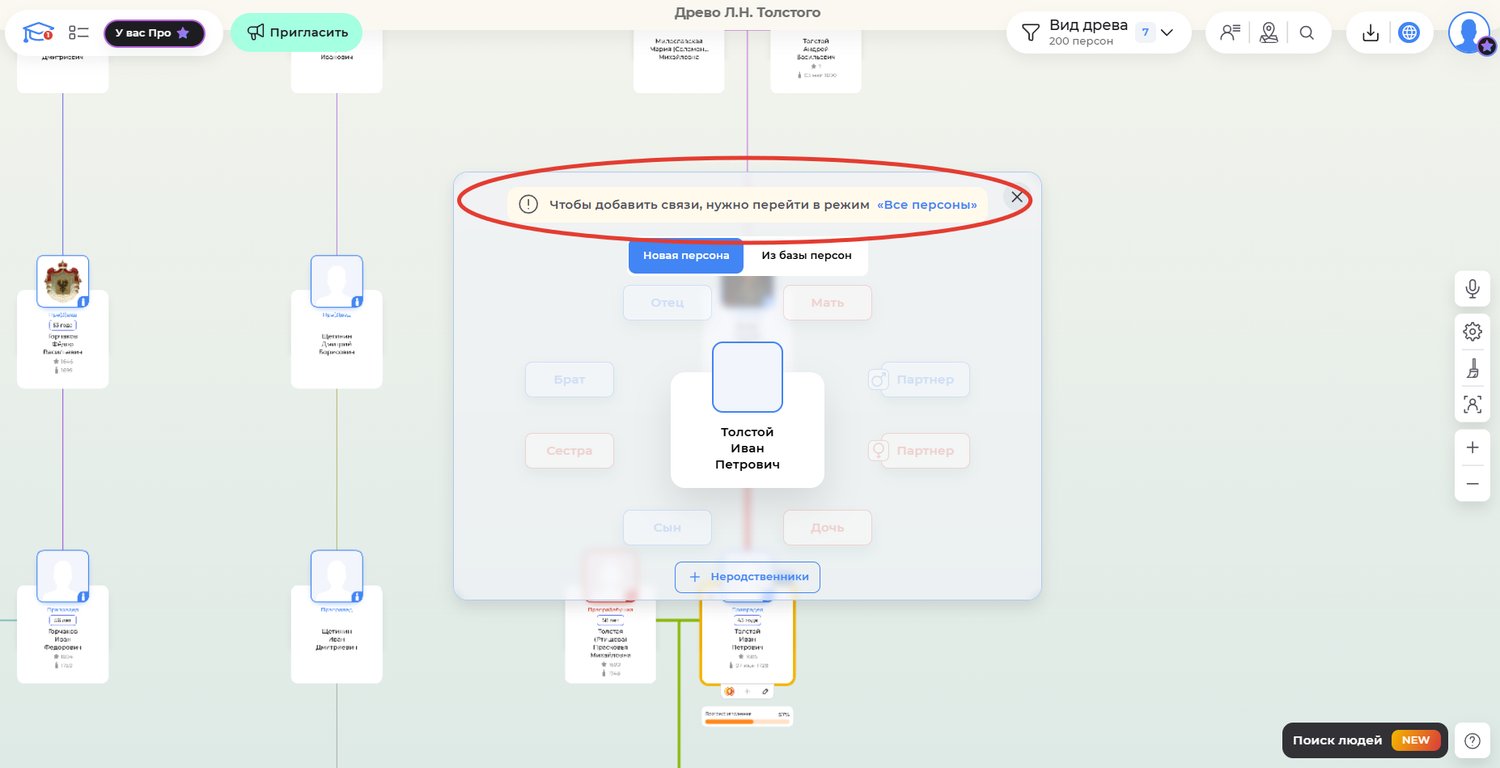Open the map with location pin
Image resolution: width=1500 pixels, height=768 pixels.
[x=1268, y=32]
